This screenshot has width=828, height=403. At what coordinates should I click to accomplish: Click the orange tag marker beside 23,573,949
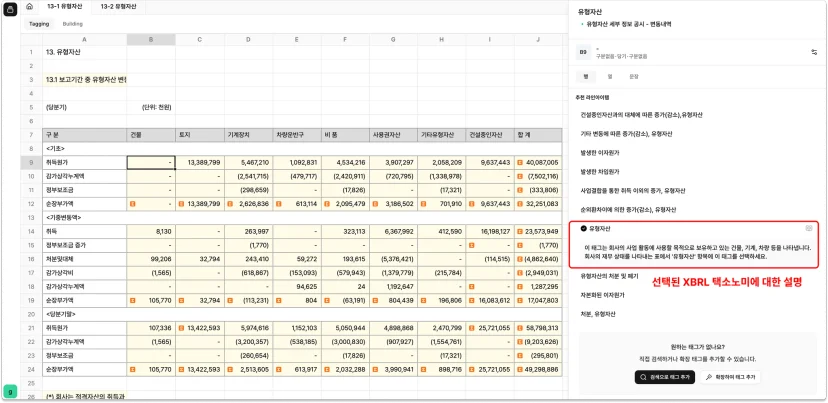(521, 231)
